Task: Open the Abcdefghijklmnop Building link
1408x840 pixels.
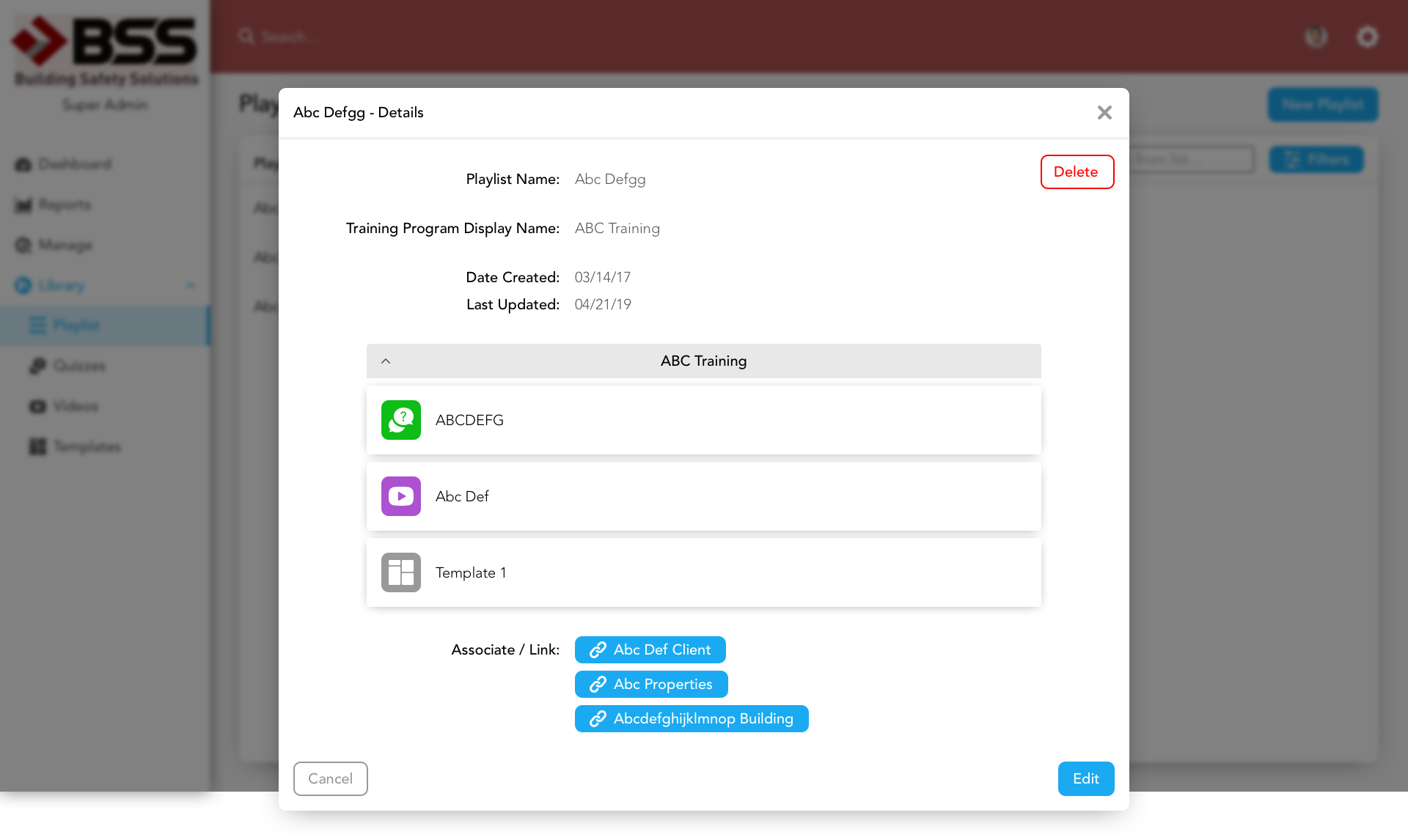Action: click(x=703, y=719)
